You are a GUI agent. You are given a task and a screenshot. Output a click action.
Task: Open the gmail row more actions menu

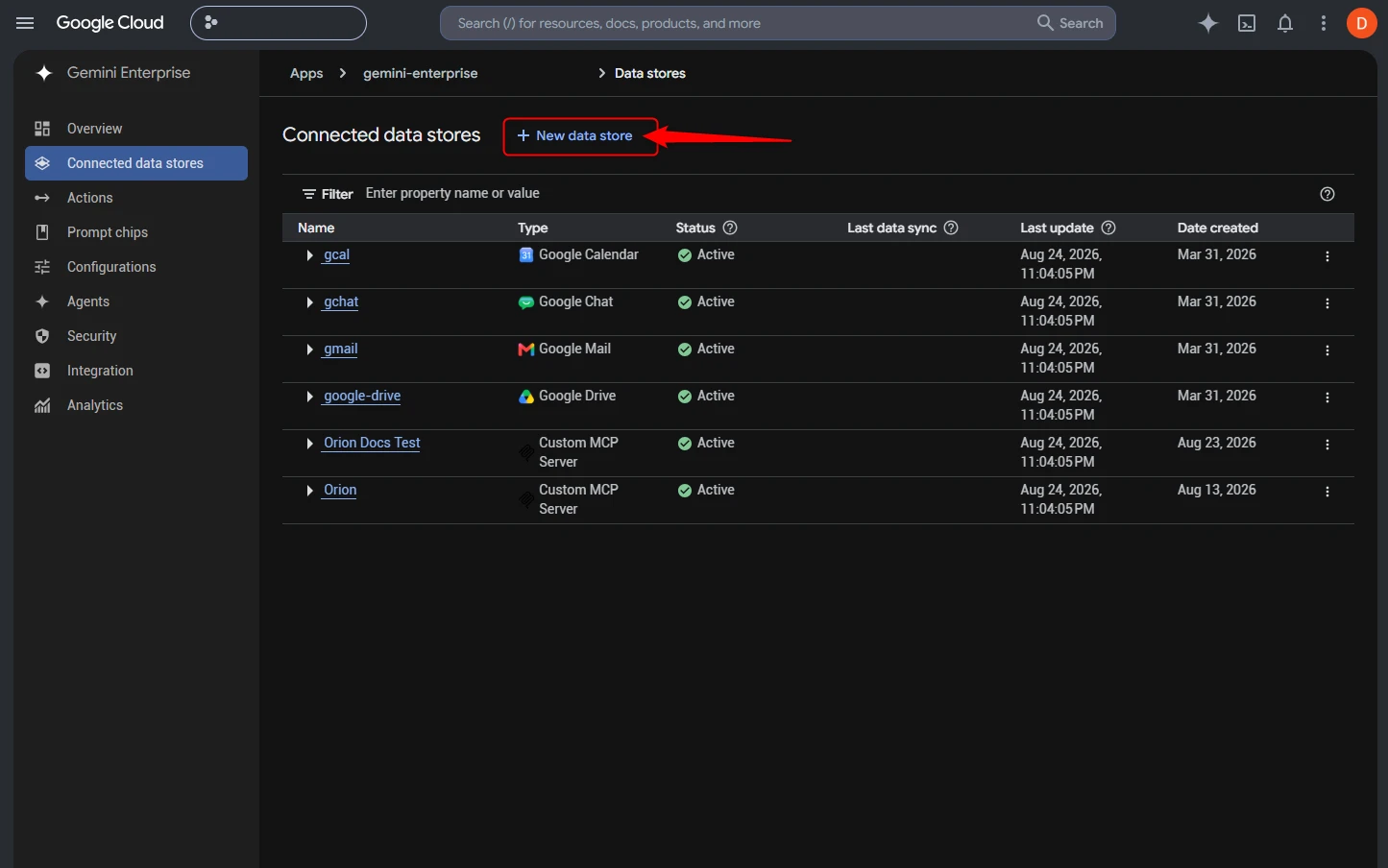pyautogui.click(x=1327, y=350)
